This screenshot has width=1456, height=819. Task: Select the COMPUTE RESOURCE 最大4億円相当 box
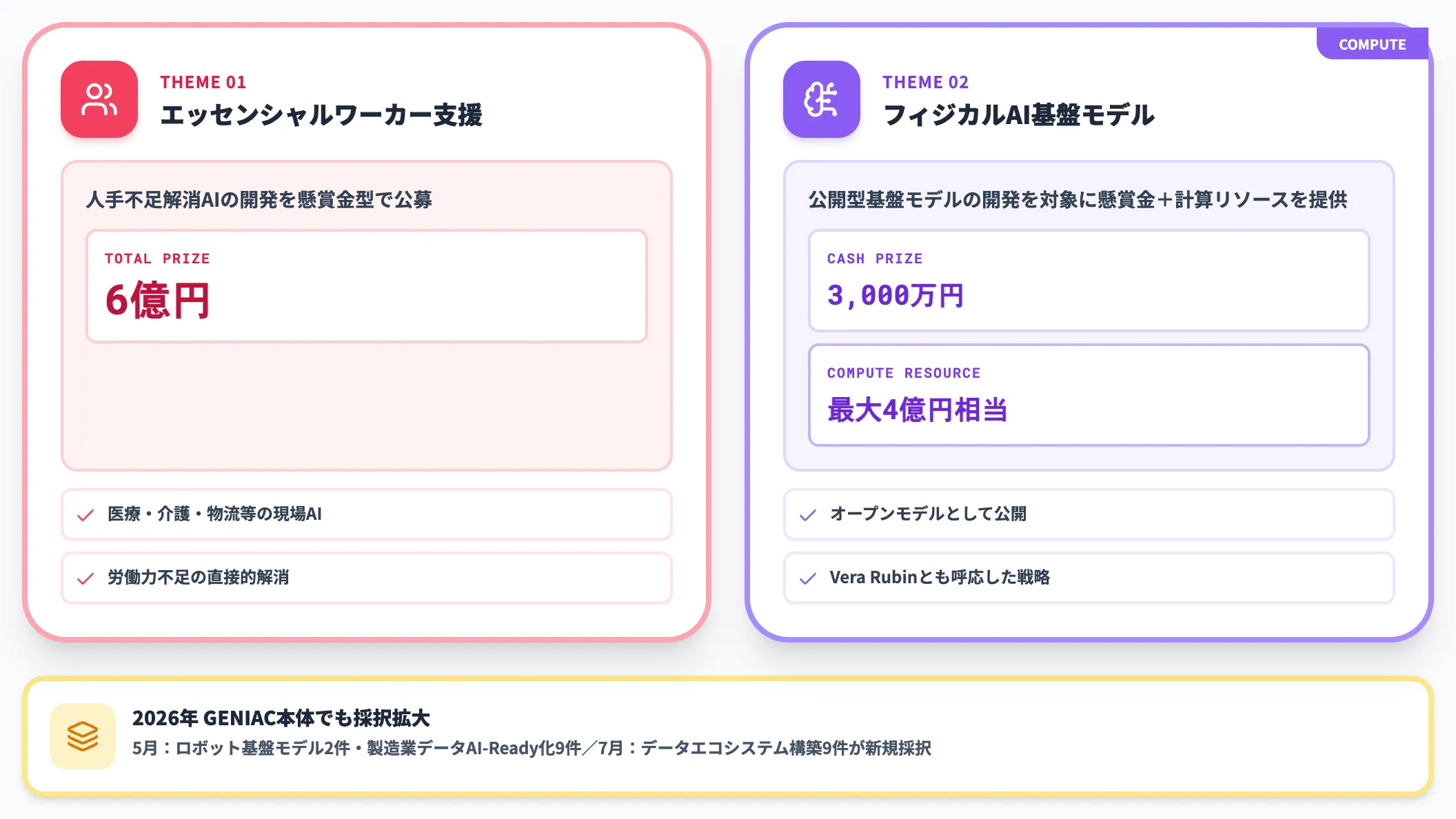(x=1089, y=395)
